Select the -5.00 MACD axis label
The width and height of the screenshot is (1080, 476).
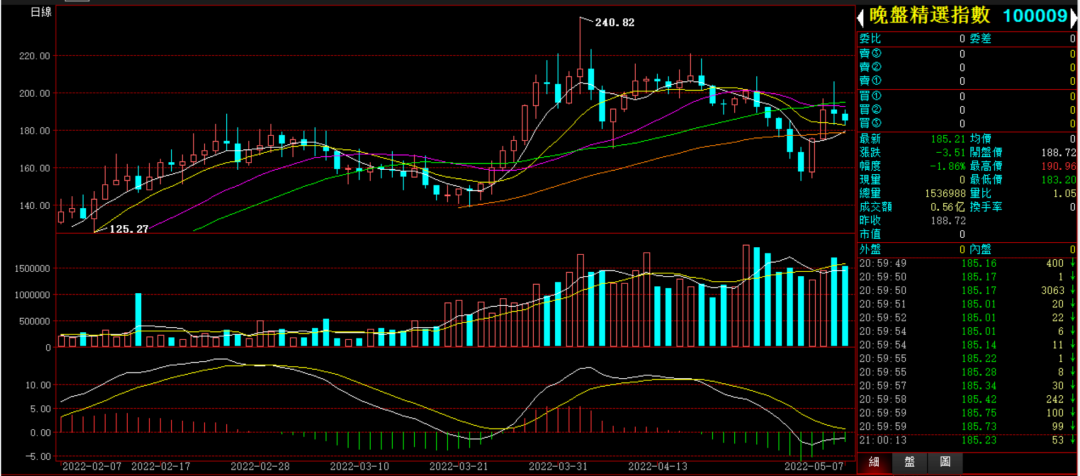(x=37, y=456)
